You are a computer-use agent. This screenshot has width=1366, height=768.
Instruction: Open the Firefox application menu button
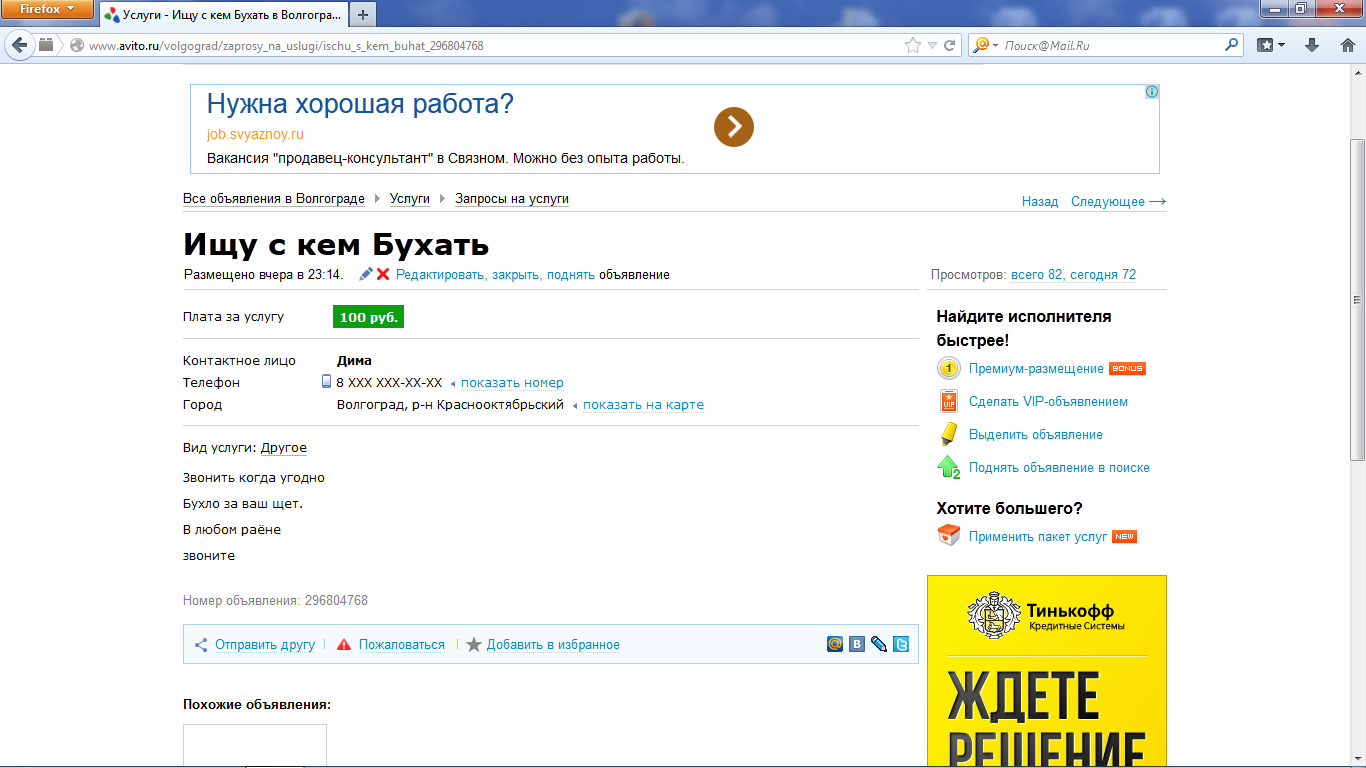point(47,9)
